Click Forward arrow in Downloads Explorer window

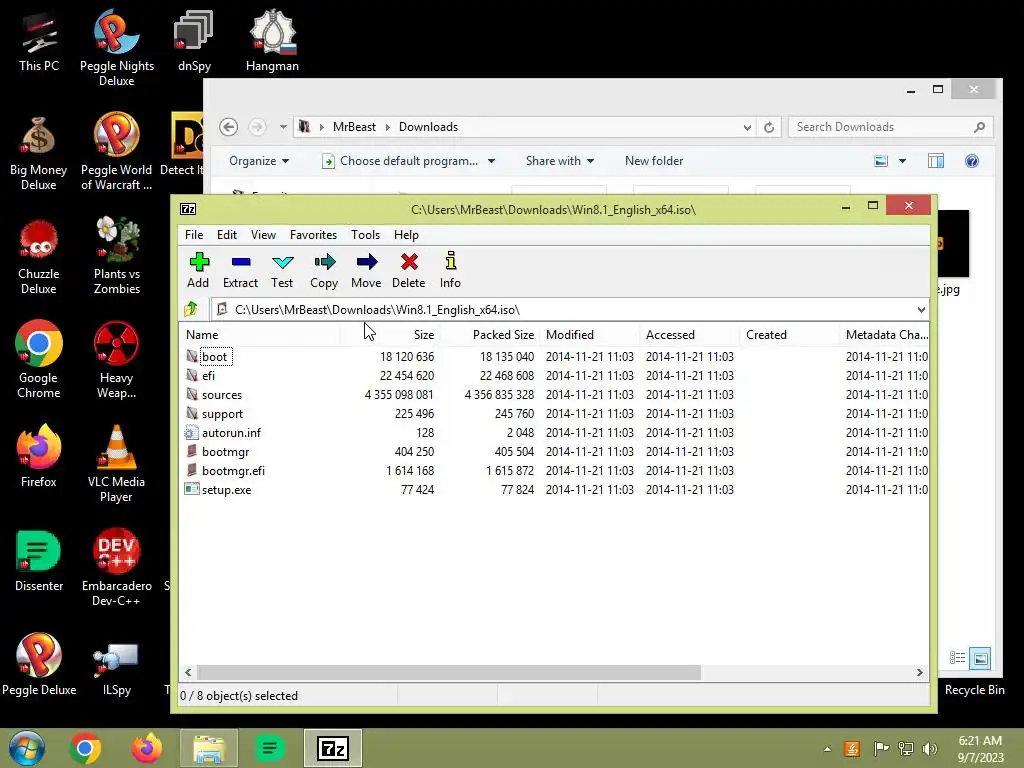pyautogui.click(x=257, y=127)
